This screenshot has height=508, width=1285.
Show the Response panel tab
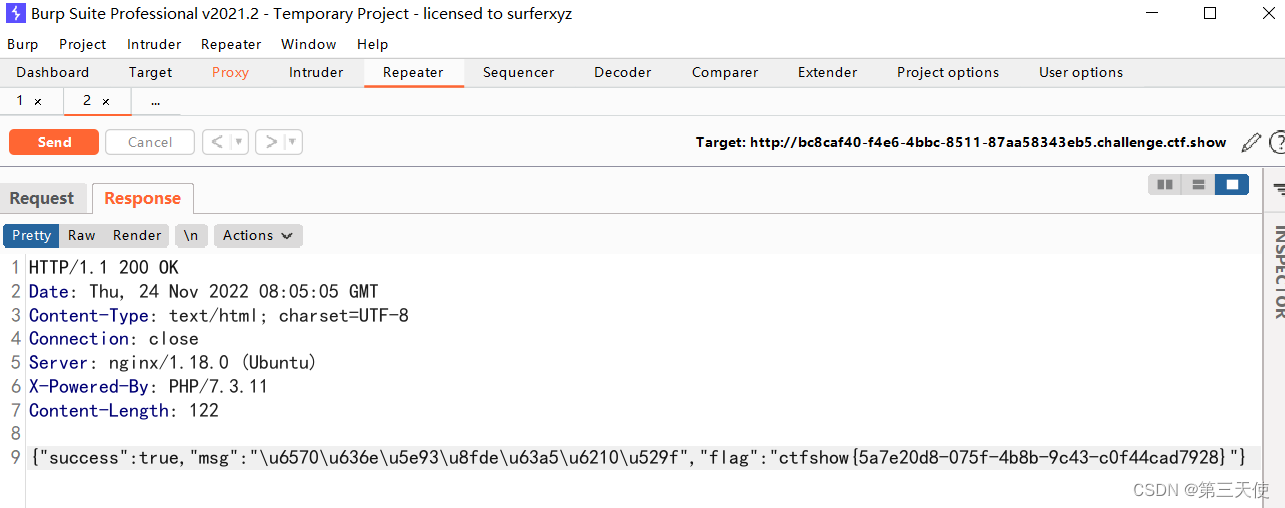click(142, 198)
